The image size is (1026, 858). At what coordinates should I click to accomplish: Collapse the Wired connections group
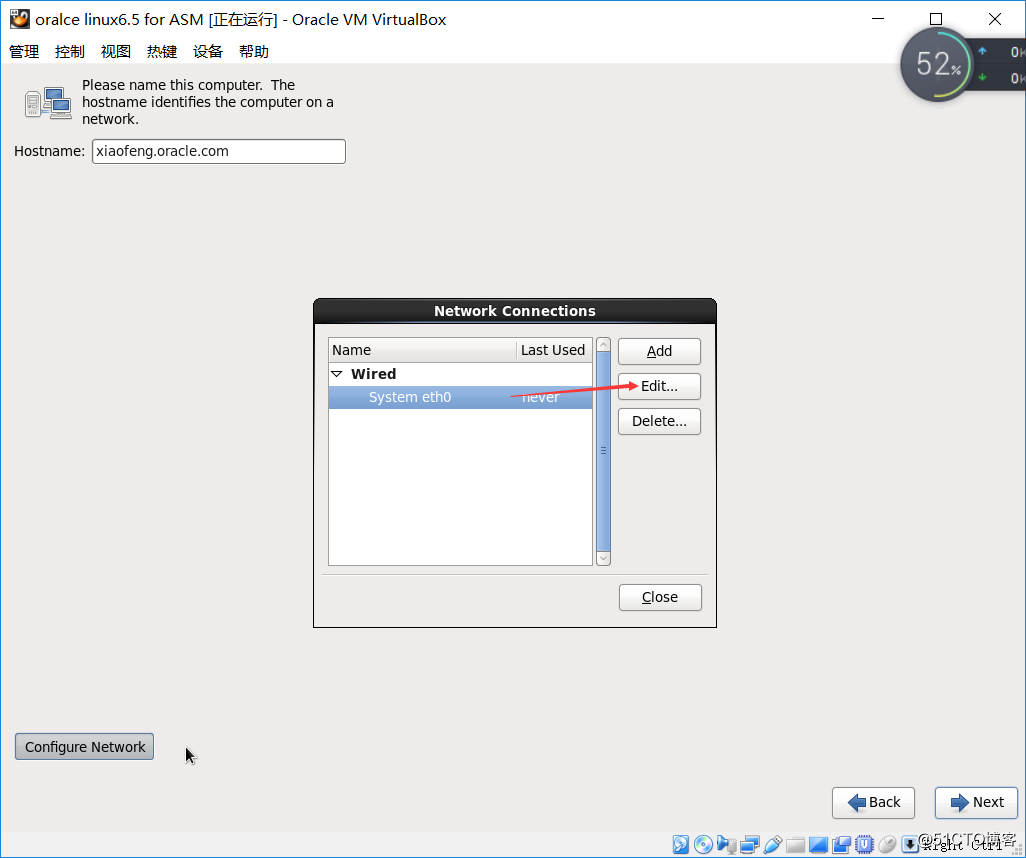pos(337,374)
